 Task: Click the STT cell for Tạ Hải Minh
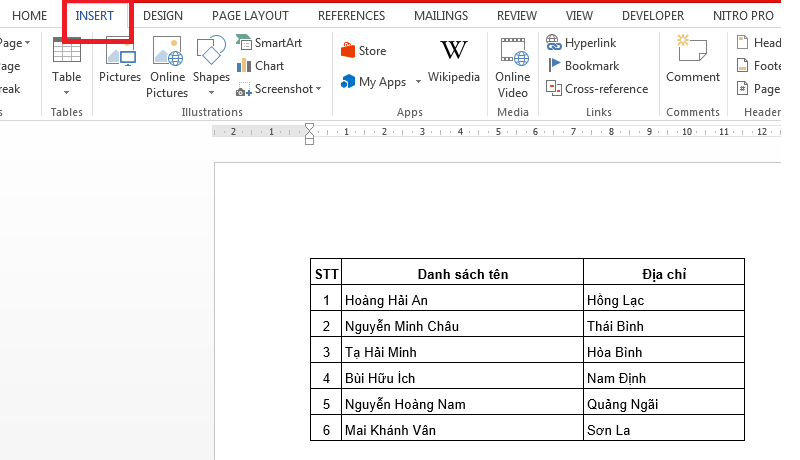click(x=326, y=350)
